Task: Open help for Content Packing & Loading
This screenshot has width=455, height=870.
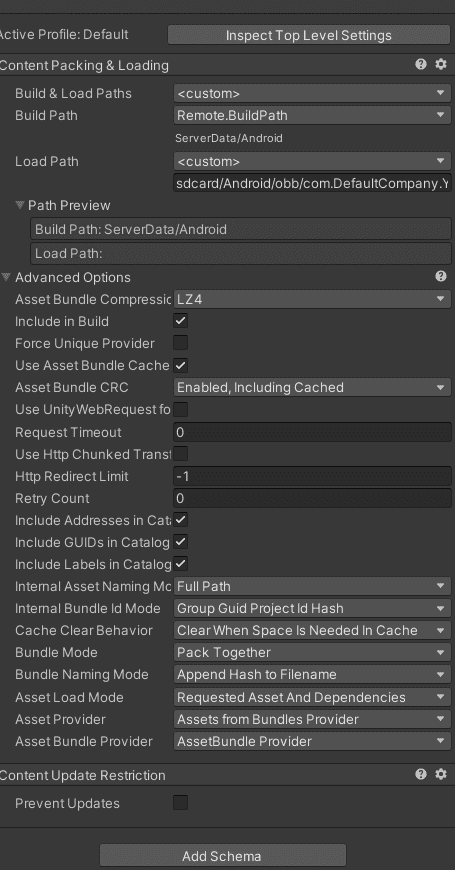Action: point(421,64)
